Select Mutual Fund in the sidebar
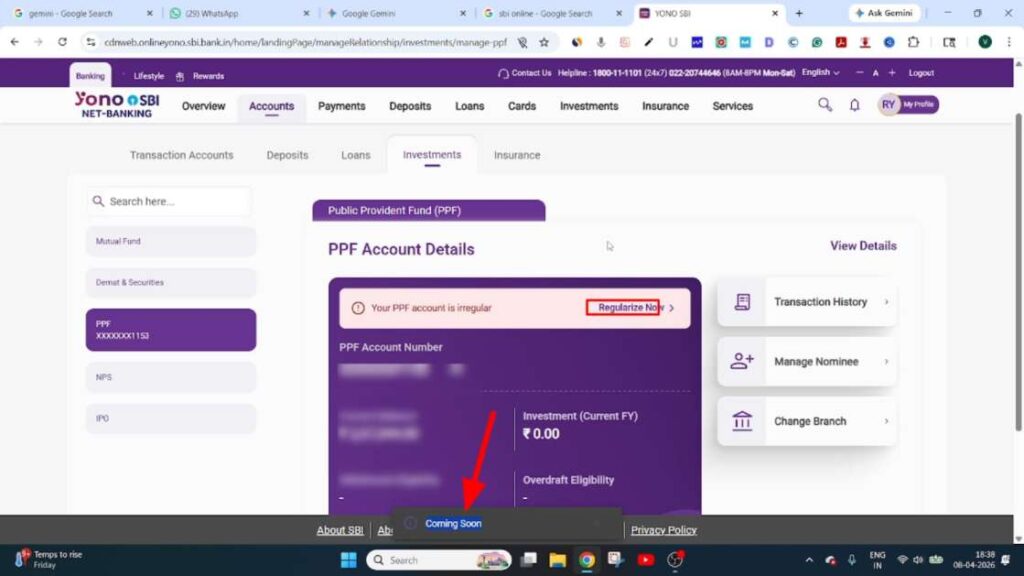Screen dimensions: 1024x576 (x=170, y=242)
